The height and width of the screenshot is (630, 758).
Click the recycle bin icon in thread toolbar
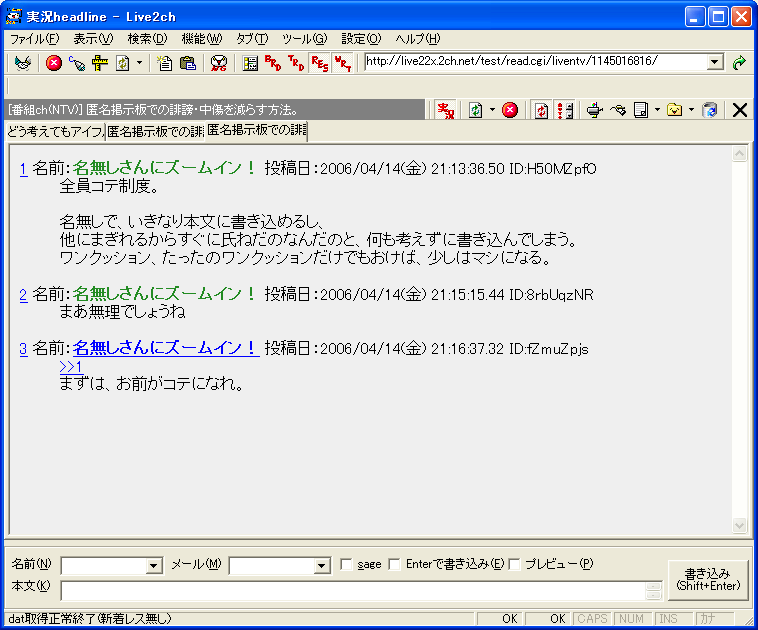coord(709,110)
